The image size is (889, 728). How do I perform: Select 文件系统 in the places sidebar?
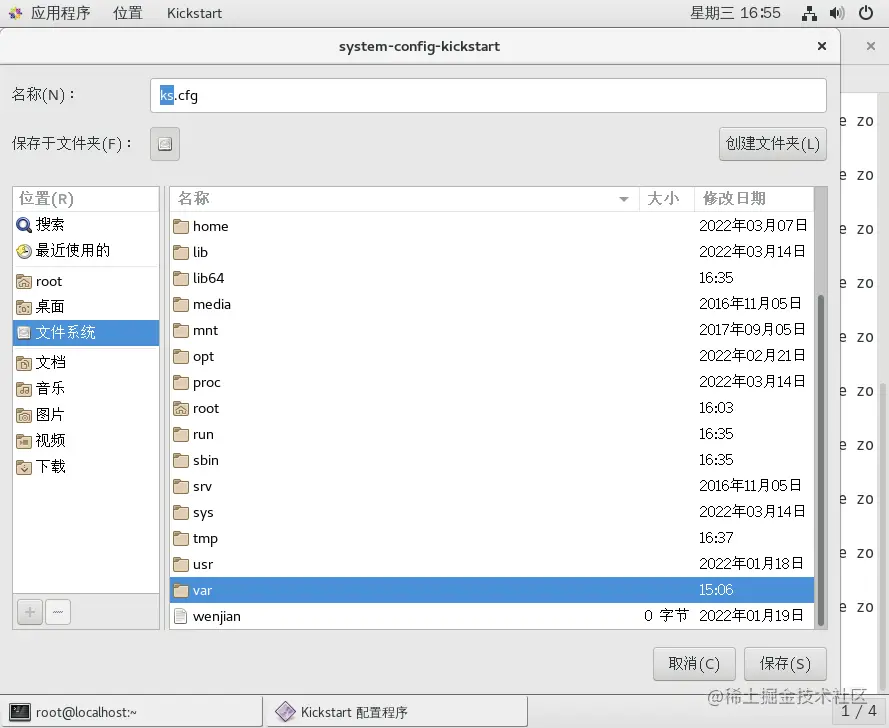tap(86, 333)
